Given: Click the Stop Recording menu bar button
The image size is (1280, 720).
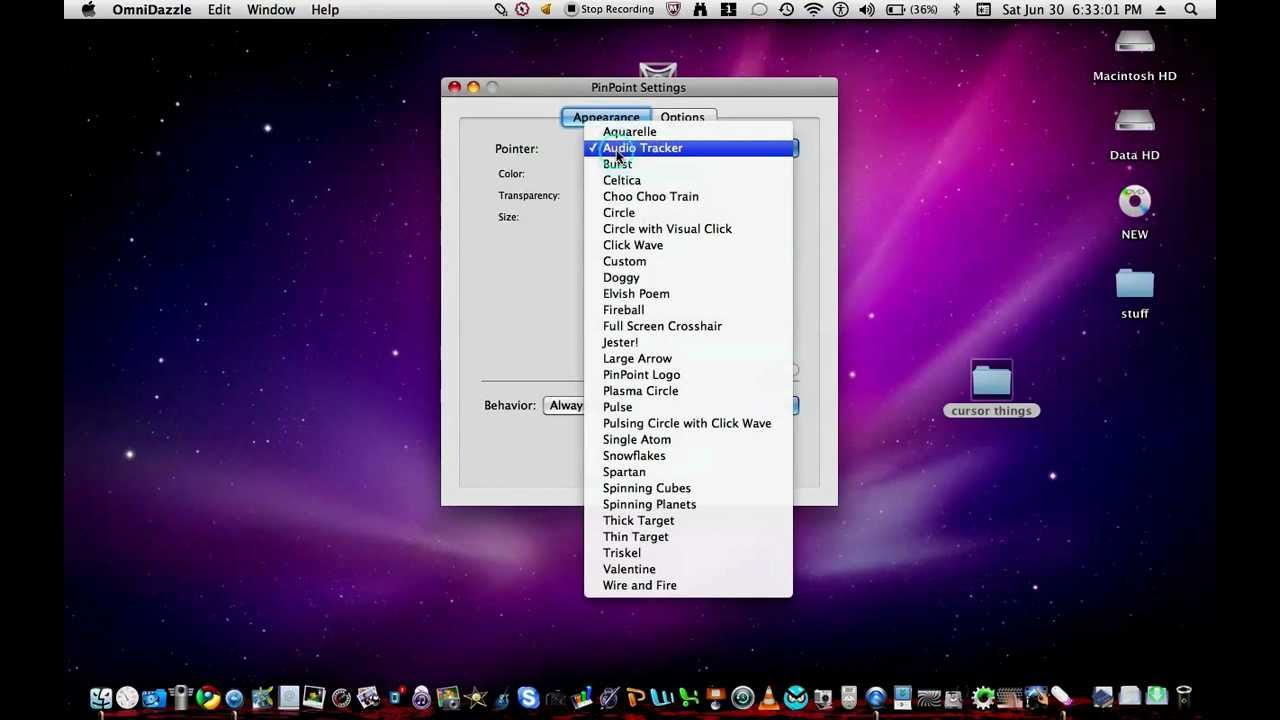Looking at the screenshot, I should click(x=610, y=9).
